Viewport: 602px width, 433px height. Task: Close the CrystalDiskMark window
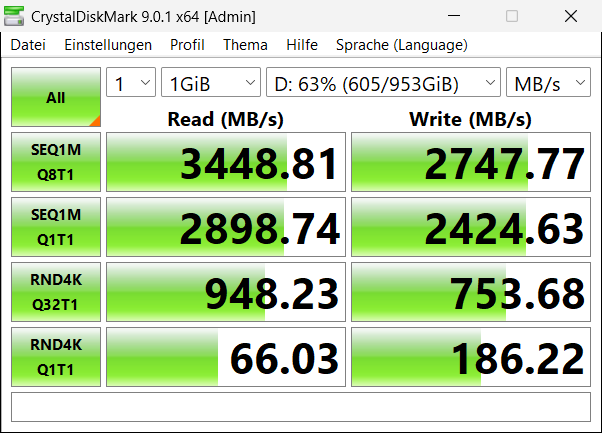571,16
